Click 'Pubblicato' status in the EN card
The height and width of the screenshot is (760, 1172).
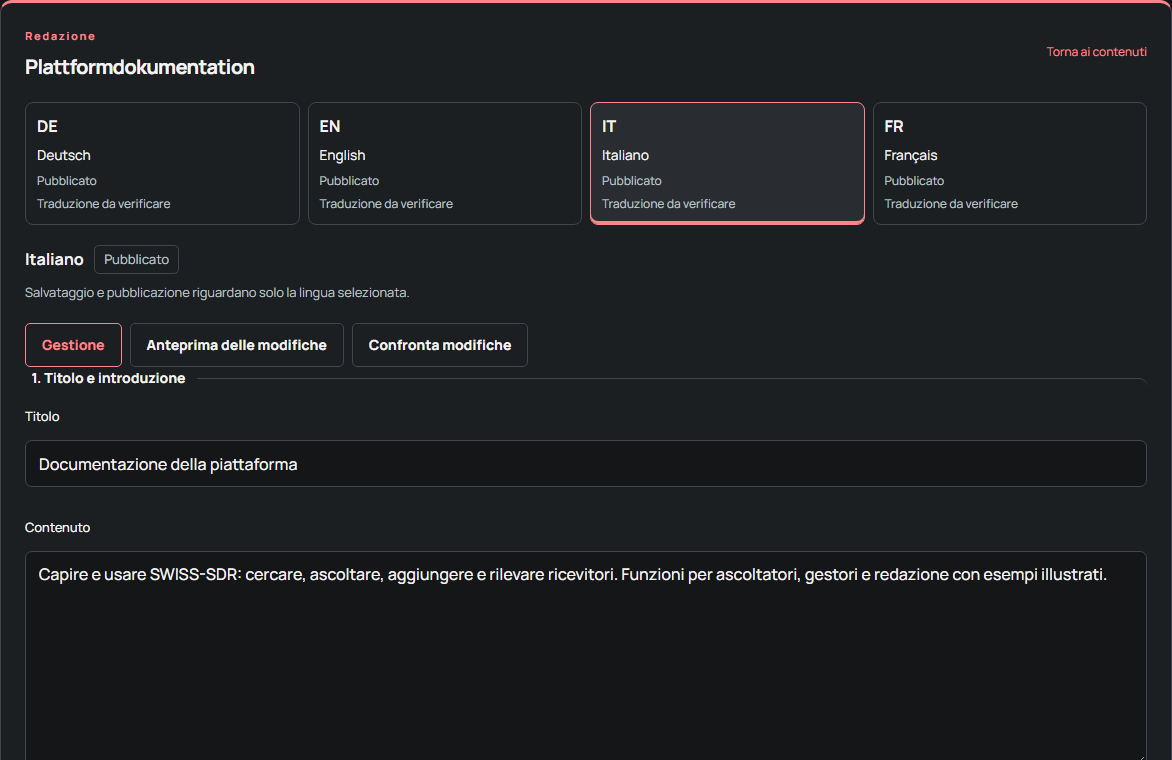(349, 181)
